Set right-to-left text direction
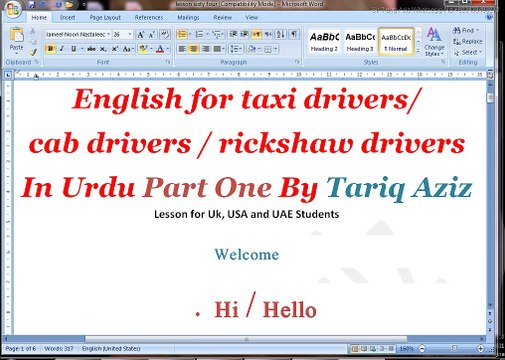The width and height of the screenshot is (505, 360). click(x=268, y=34)
